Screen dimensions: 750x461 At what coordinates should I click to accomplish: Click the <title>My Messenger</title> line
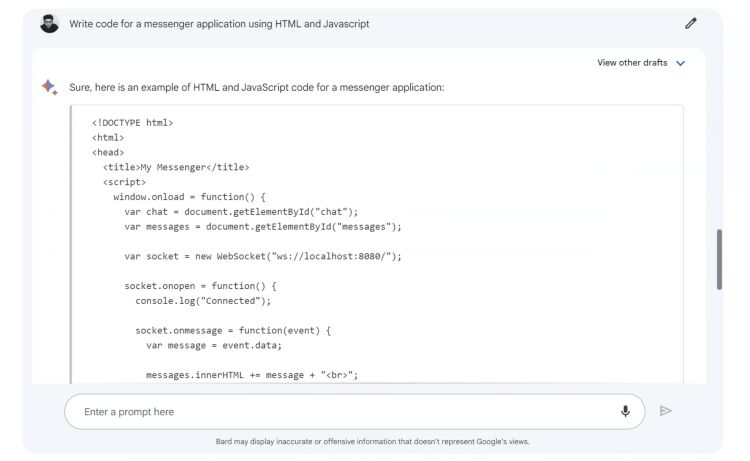(x=176, y=167)
